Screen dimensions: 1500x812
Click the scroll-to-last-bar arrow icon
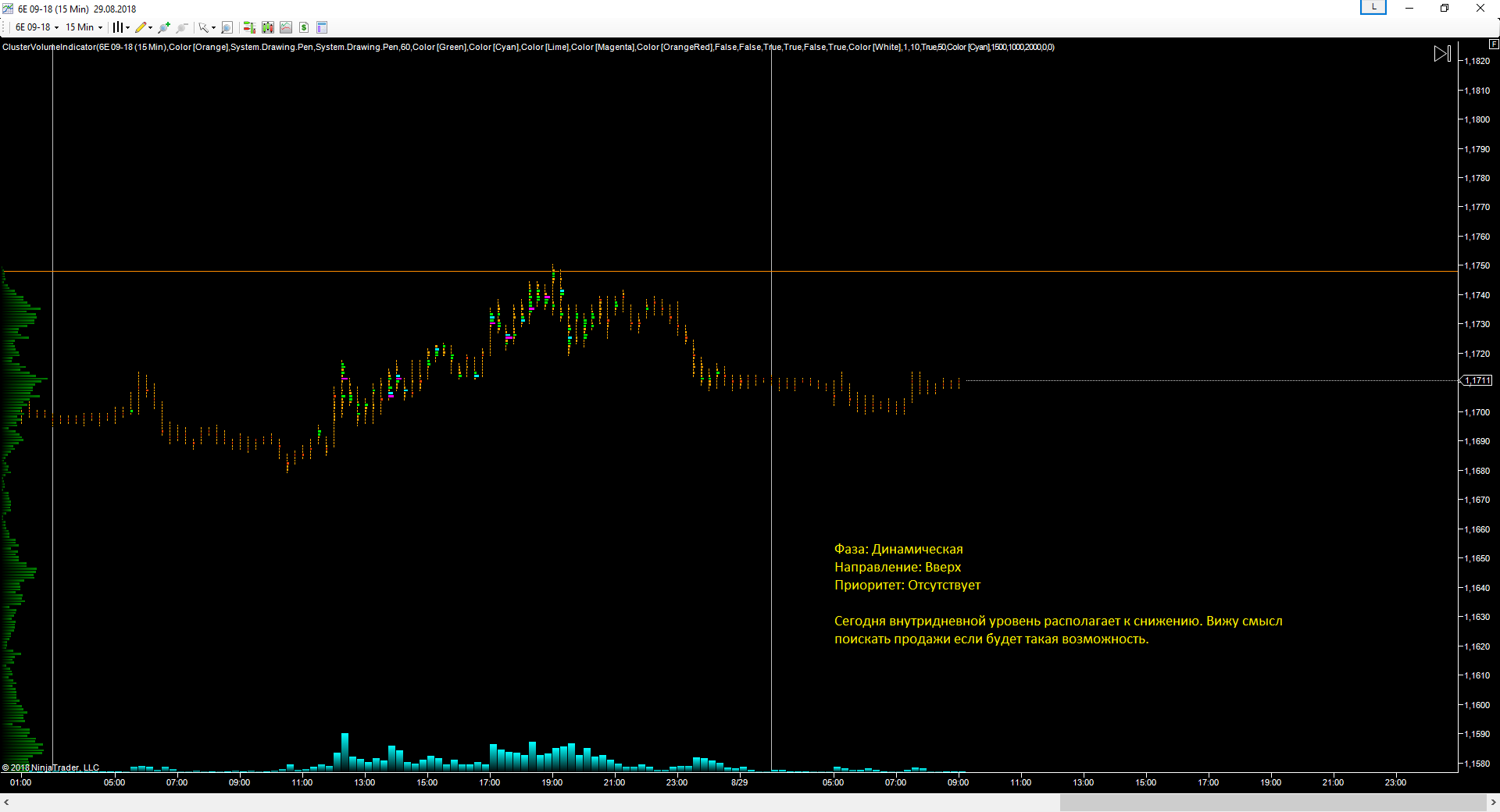click(x=1442, y=54)
